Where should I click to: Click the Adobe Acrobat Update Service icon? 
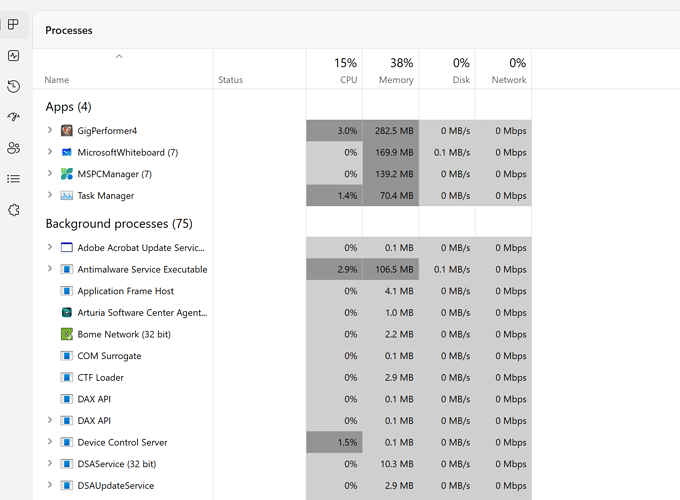pyautogui.click(x=66, y=248)
